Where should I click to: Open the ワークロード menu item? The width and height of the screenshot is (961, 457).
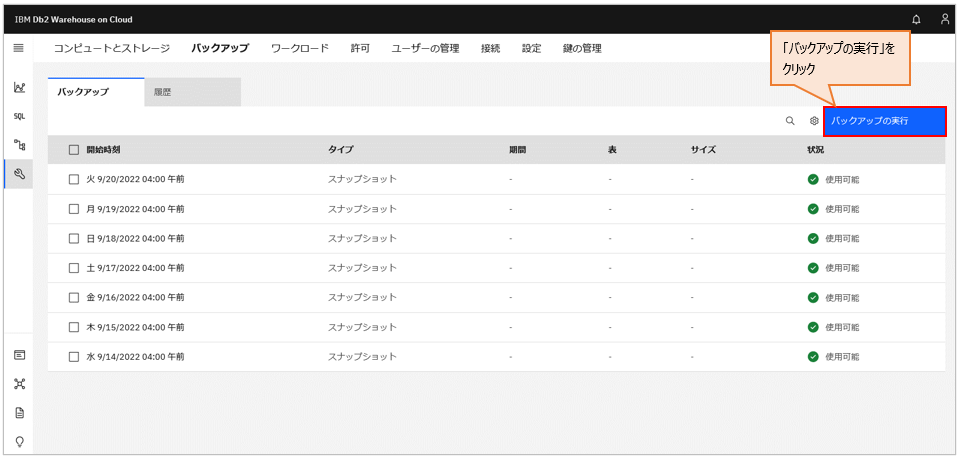[300, 48]
